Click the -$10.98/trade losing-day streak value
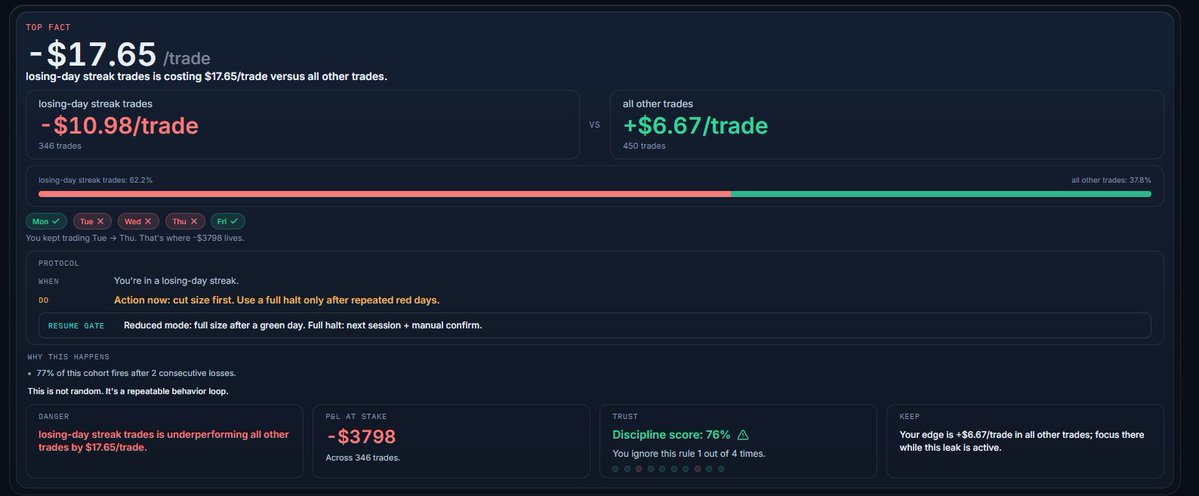This screenshot has height=496, width=1199. (x=119, y=126)
